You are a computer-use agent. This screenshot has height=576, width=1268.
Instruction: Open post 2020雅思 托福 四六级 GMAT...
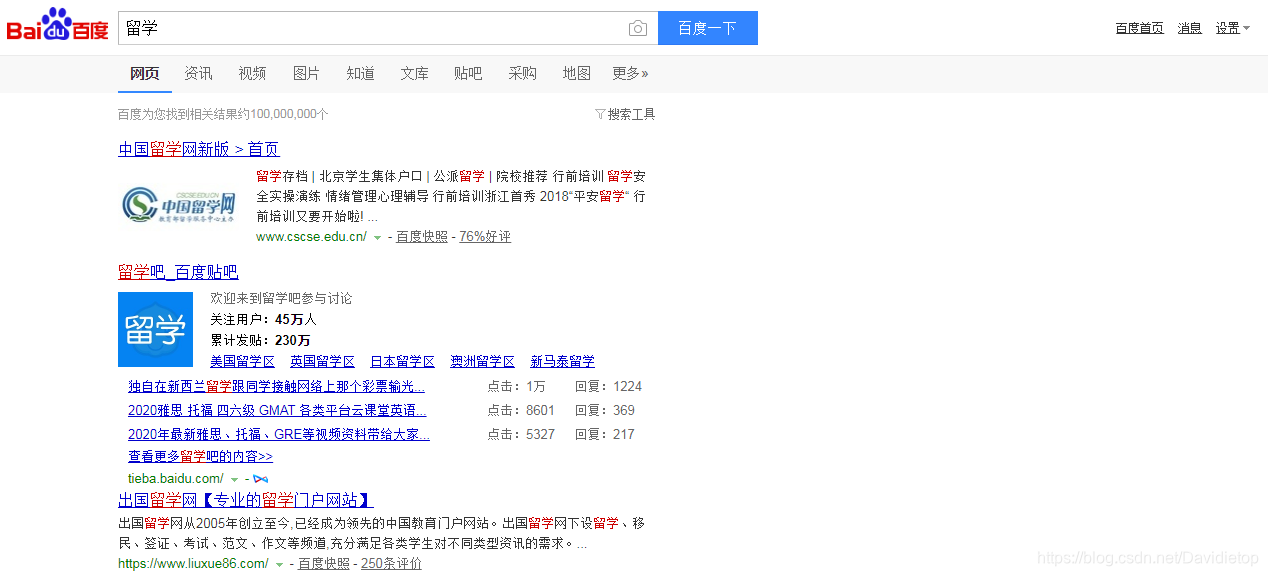point(277,410)
